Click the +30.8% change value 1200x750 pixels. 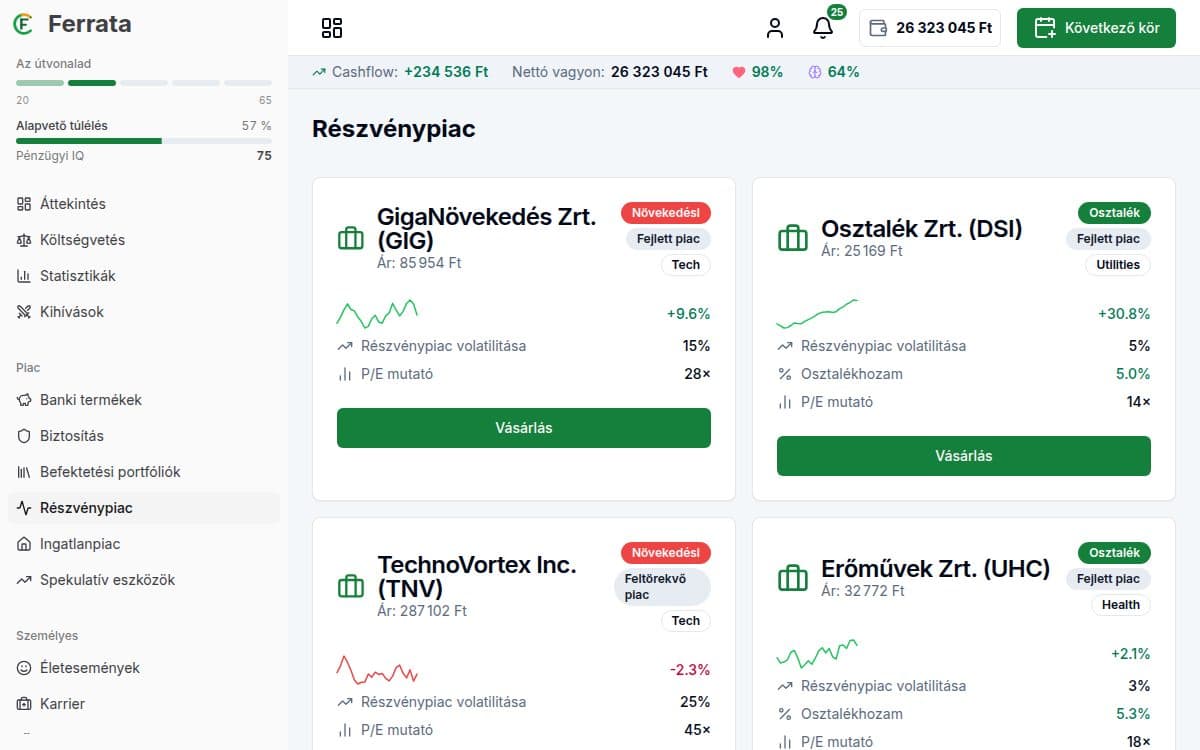pyautogui.click(x=1124, y=314)
